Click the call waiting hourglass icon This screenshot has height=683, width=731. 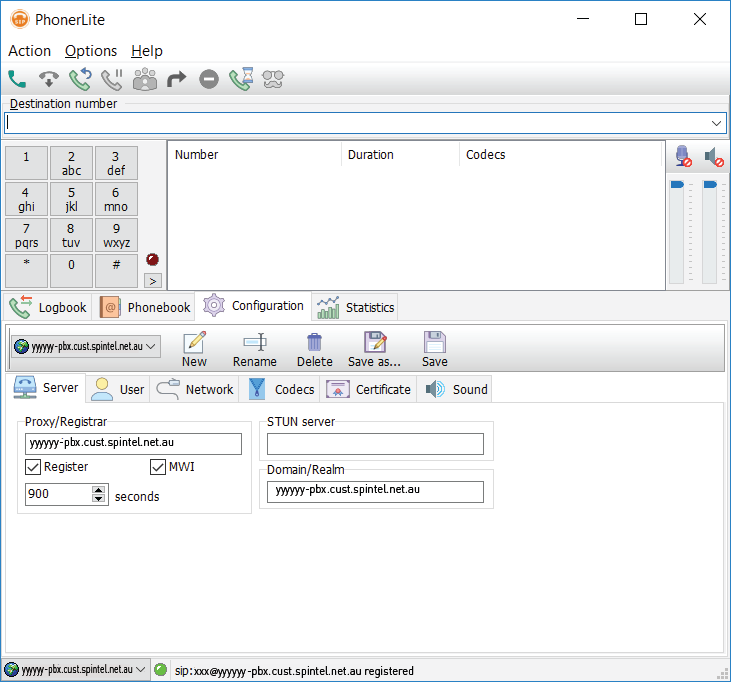click(241, 79)
